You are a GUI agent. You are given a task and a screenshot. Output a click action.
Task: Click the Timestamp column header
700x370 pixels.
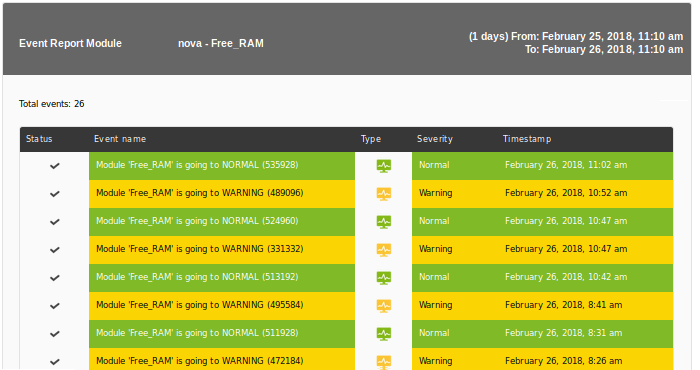[x=527, y=139]
